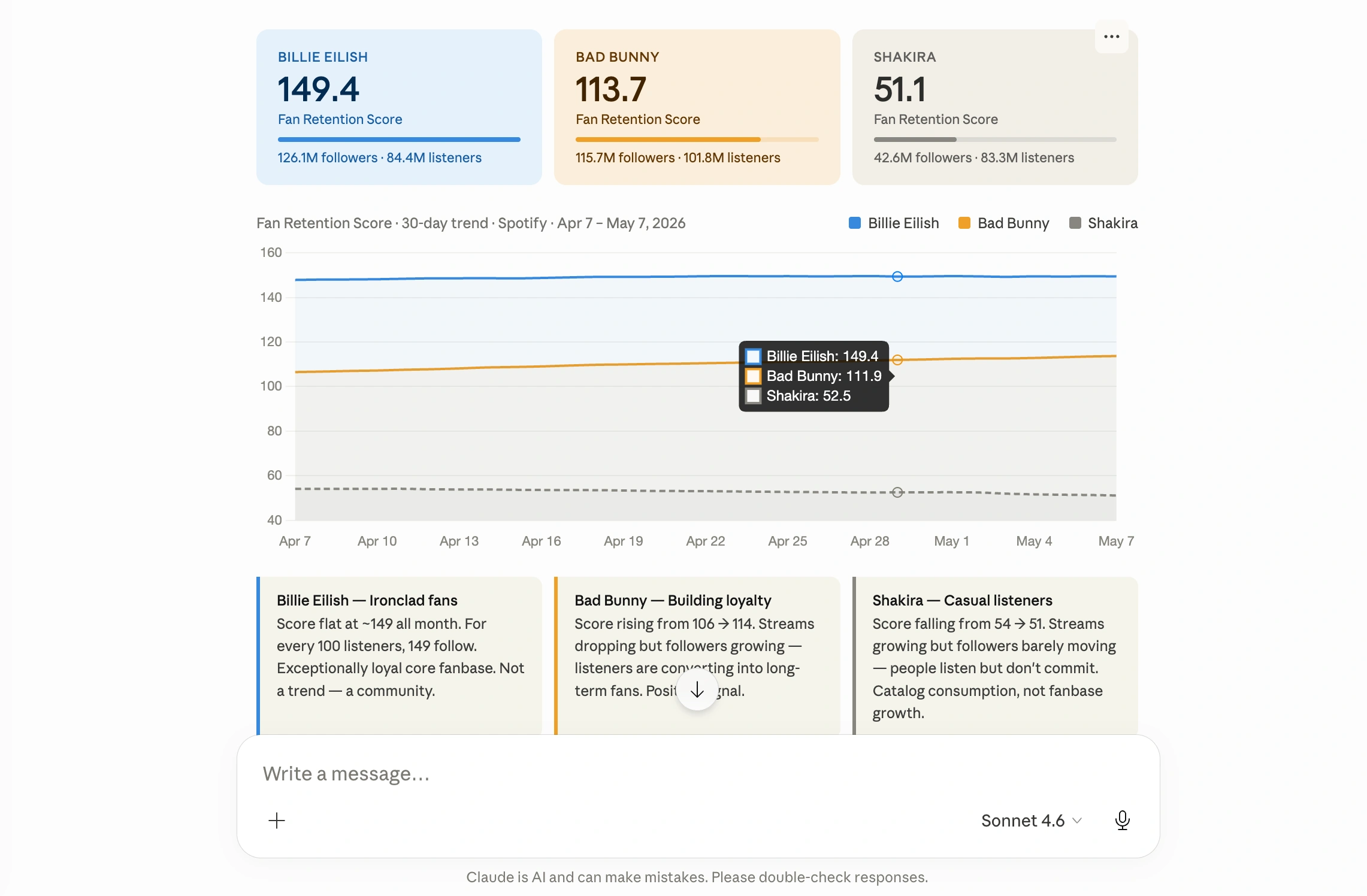The height and width of the screenshot is (896, 1367).
Task: Open Billie Eilish Ironclad fans insight card
Action: (399, 656)
